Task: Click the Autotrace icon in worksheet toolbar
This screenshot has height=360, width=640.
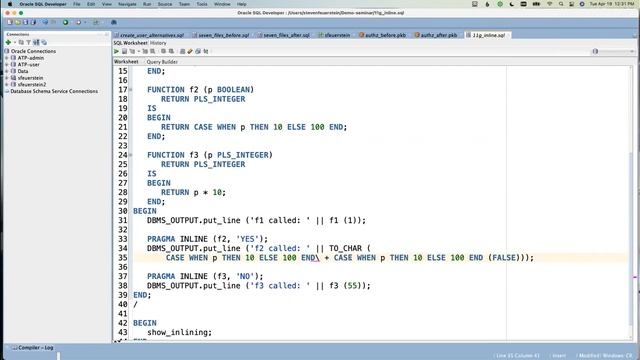Action: [145, 51]
